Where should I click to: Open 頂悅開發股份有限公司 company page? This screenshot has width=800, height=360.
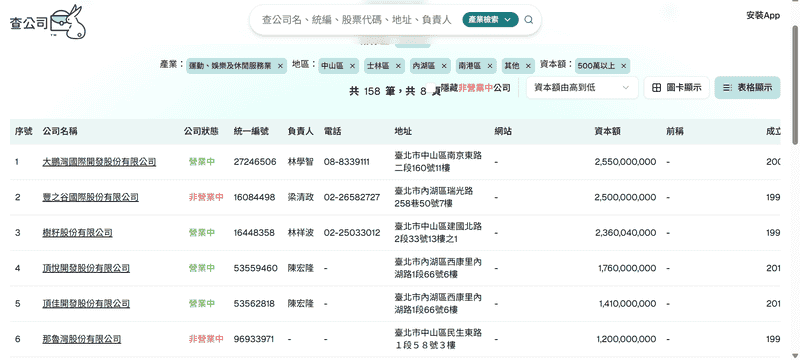(86, 268)
